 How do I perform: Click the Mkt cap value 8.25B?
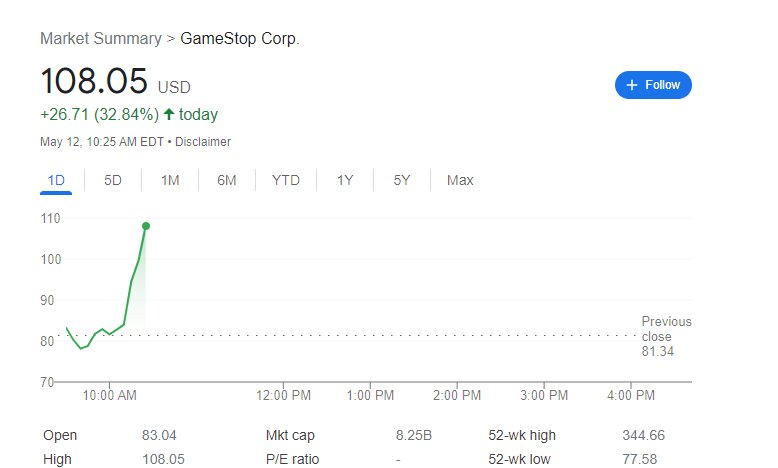pyautogui.click(x=414, y=436)
